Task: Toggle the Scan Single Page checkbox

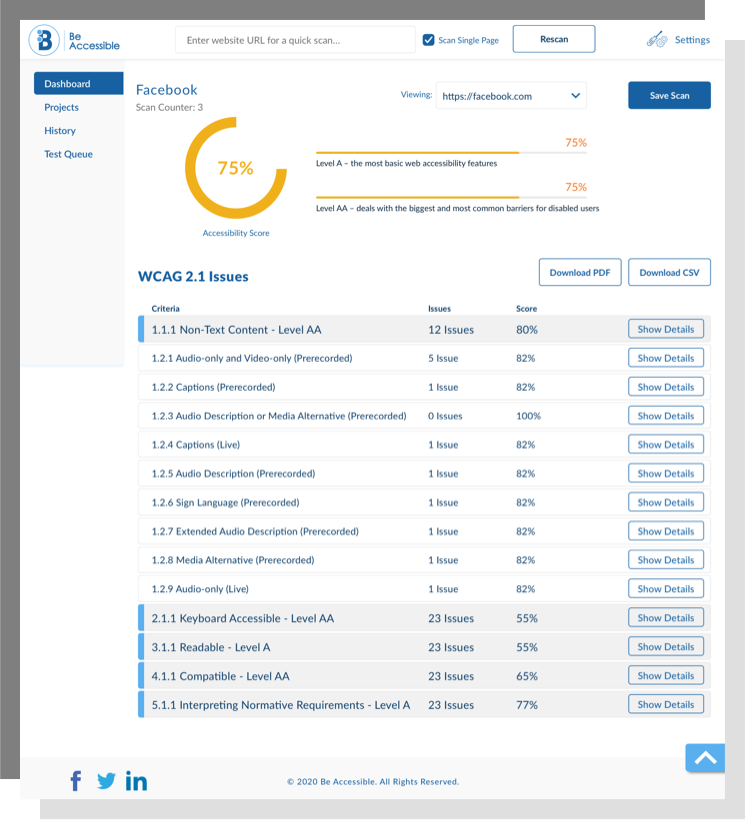Action: pyautogui.click(x=428, y=40)
